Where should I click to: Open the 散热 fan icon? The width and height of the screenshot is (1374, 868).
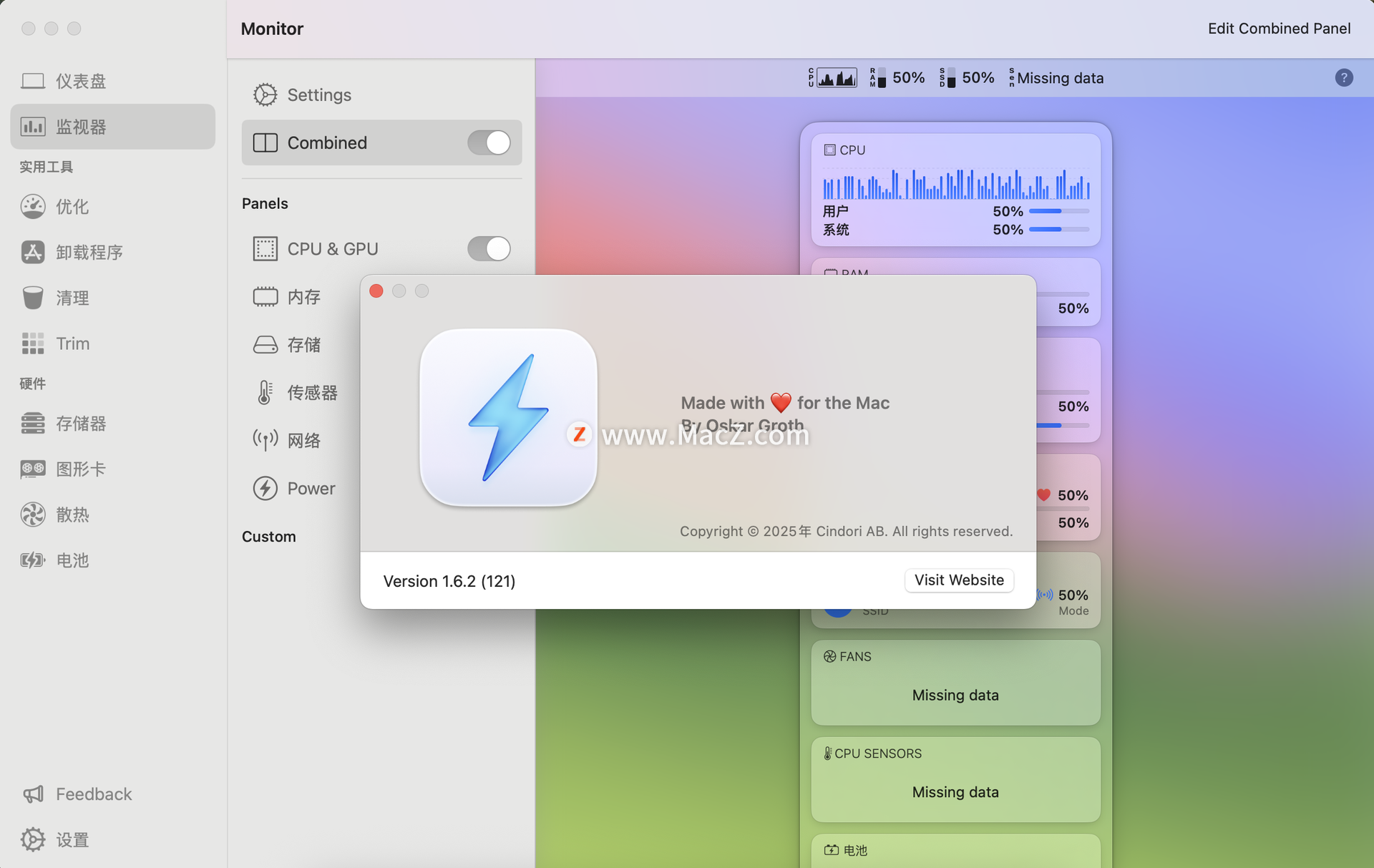[x=33, y=515]
